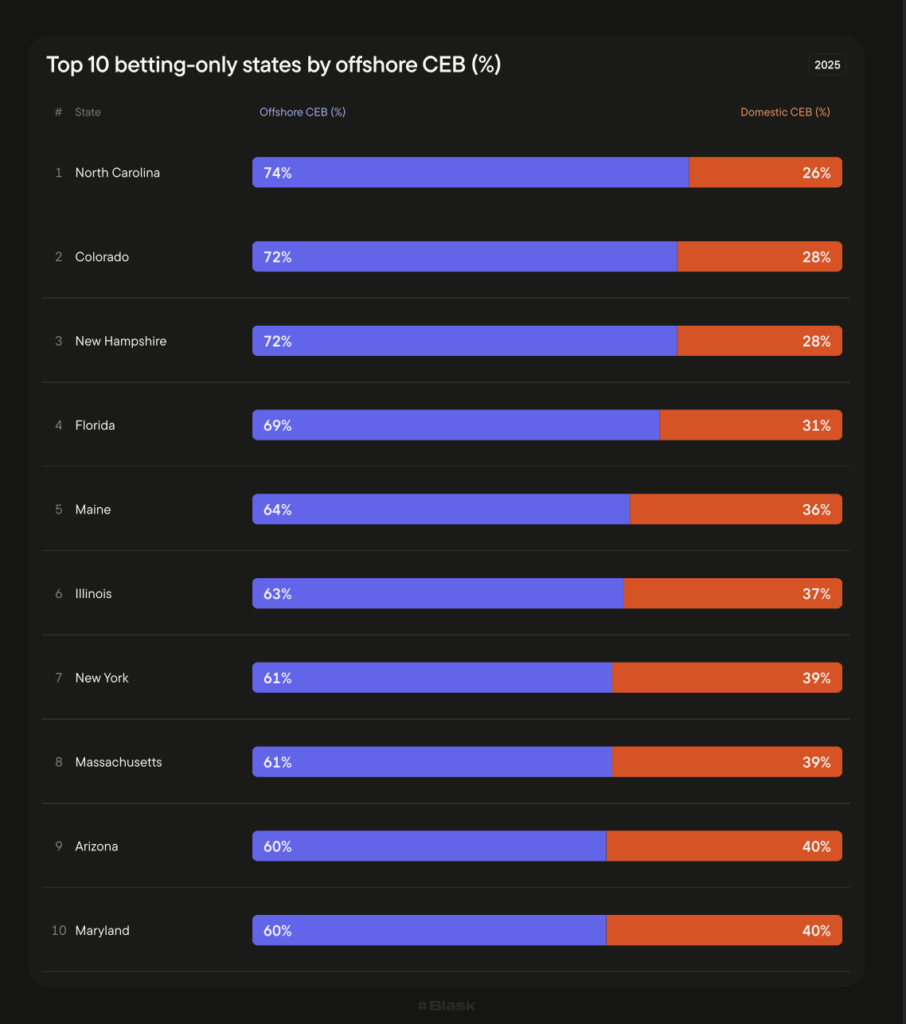Viewport: 906px width, 1024px height.
Task: Click the Blask logo watermark
Action: (446, 1005)
